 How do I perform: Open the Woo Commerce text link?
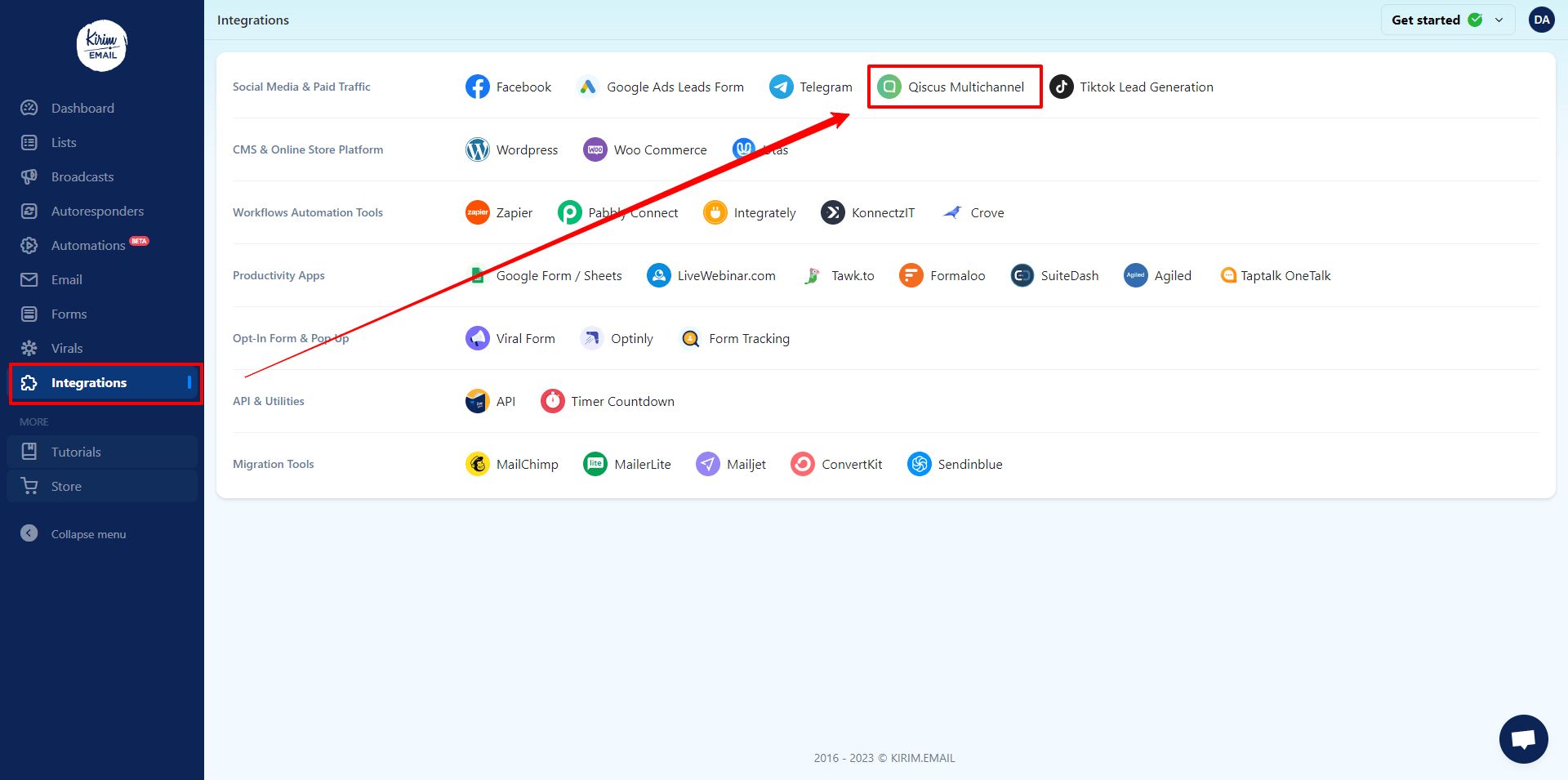coord(660,150)
